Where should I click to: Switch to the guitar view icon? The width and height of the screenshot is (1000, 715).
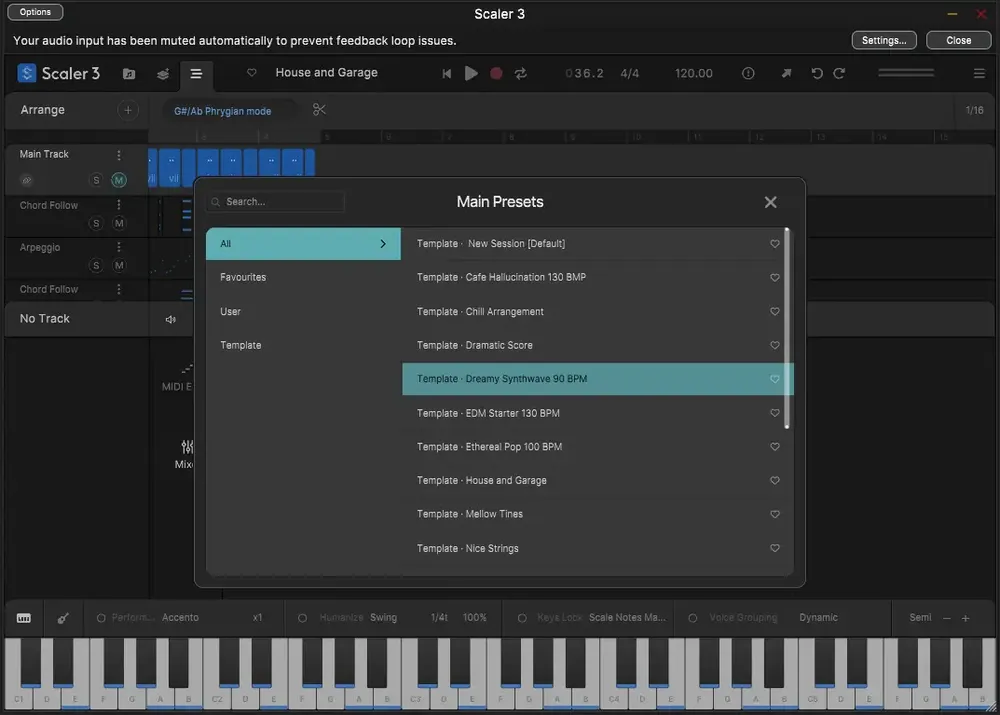point(63,618)
